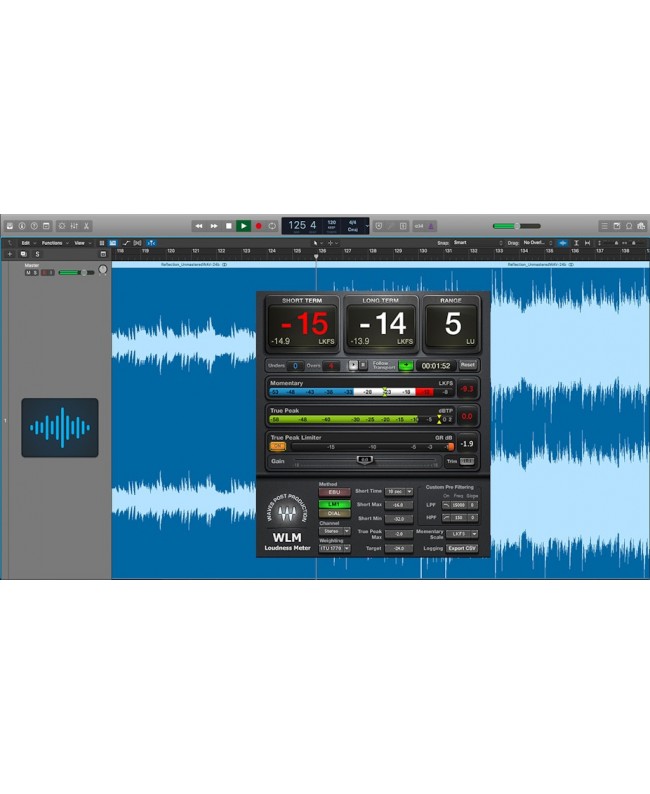This screenshot has width=650, height=794.
Task: Toggle the waveform zoom button
Action: tap(562, 243)
